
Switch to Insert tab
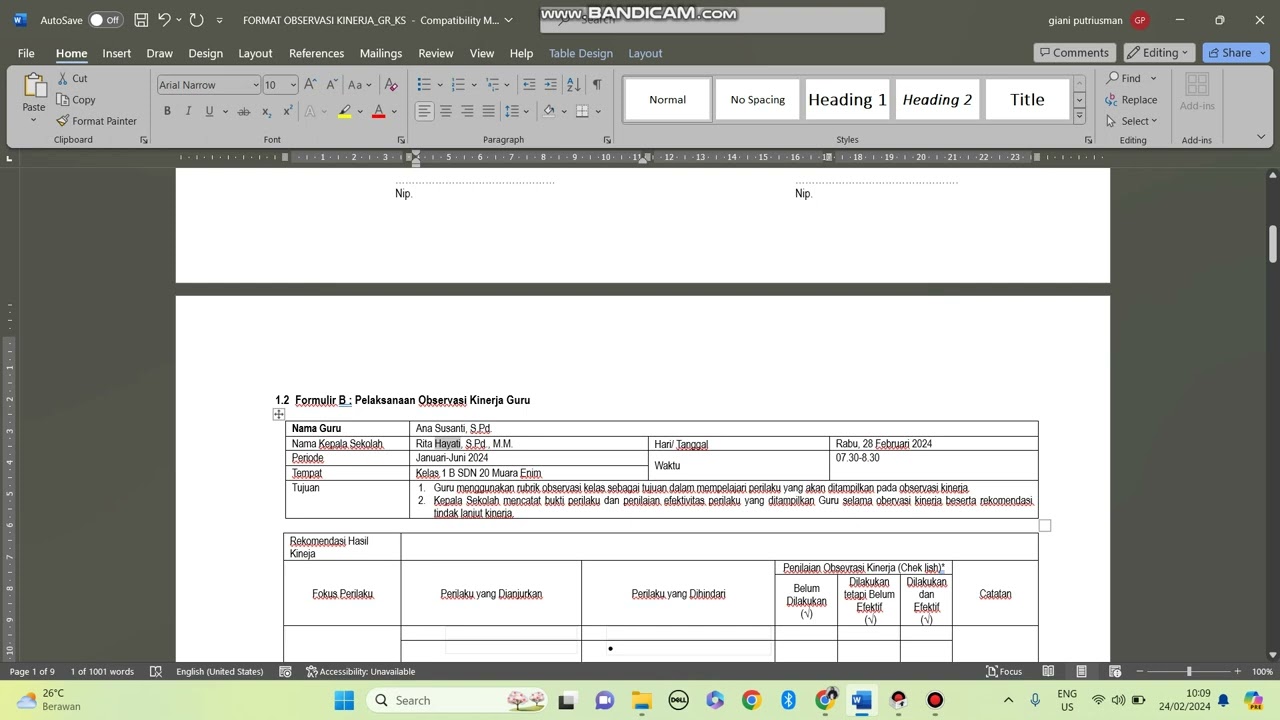pyautogui.click(x=116, y=53)
